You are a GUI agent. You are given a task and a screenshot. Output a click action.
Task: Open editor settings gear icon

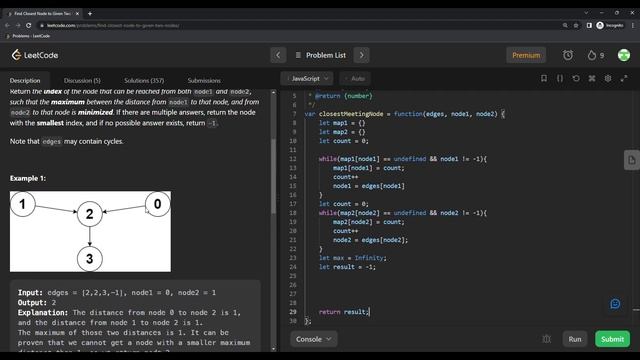[x=608, y=78]
